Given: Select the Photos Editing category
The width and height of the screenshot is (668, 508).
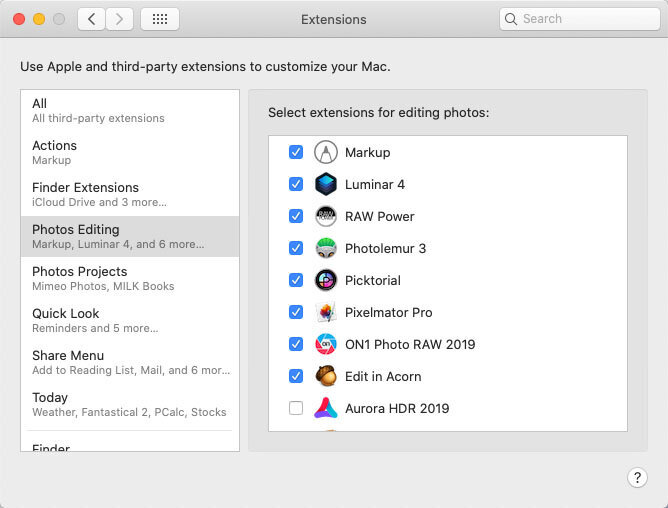Looking at the screenshot, I should click(130, 237).
